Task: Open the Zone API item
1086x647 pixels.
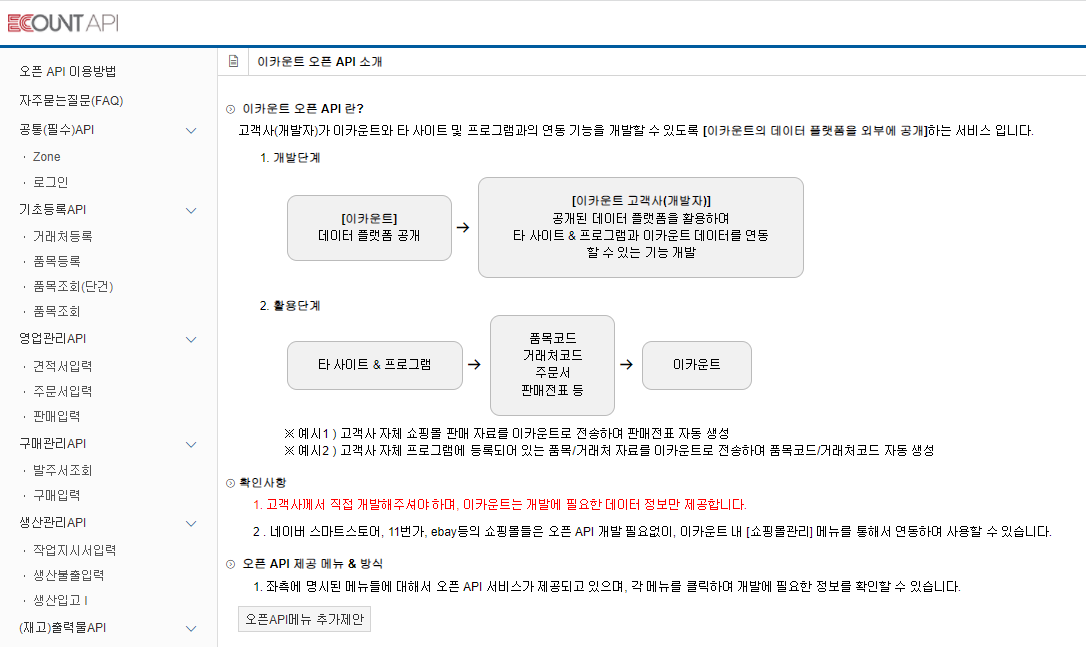Action: click(x=46, y=157)
